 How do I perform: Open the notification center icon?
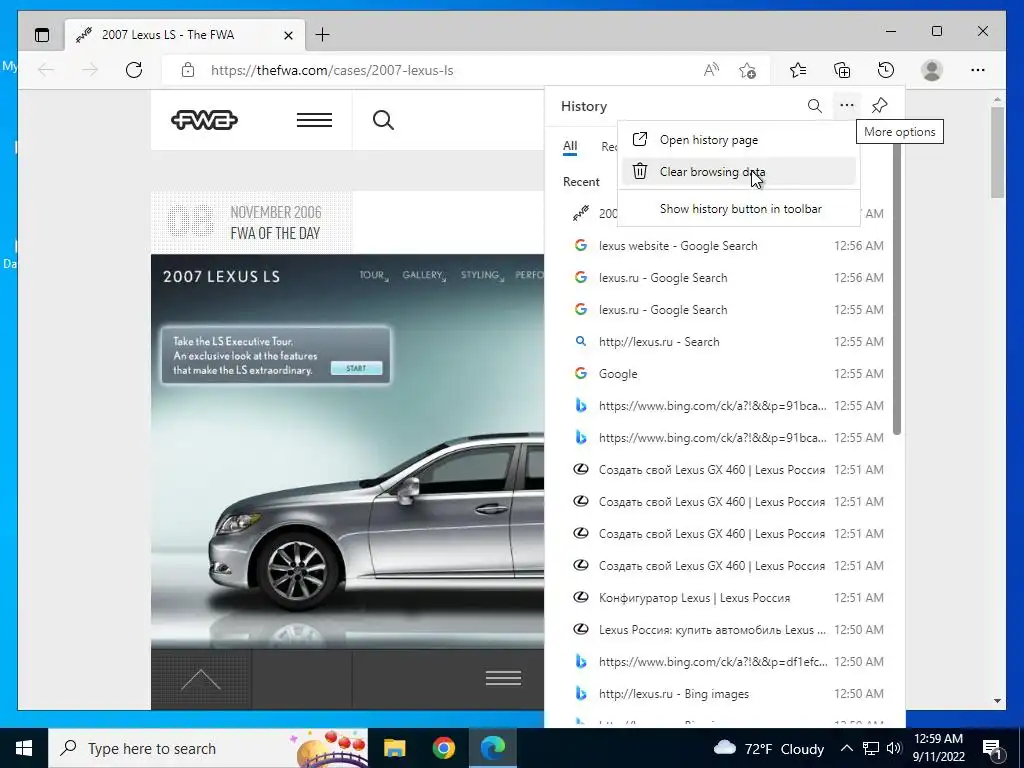(991, 748)
